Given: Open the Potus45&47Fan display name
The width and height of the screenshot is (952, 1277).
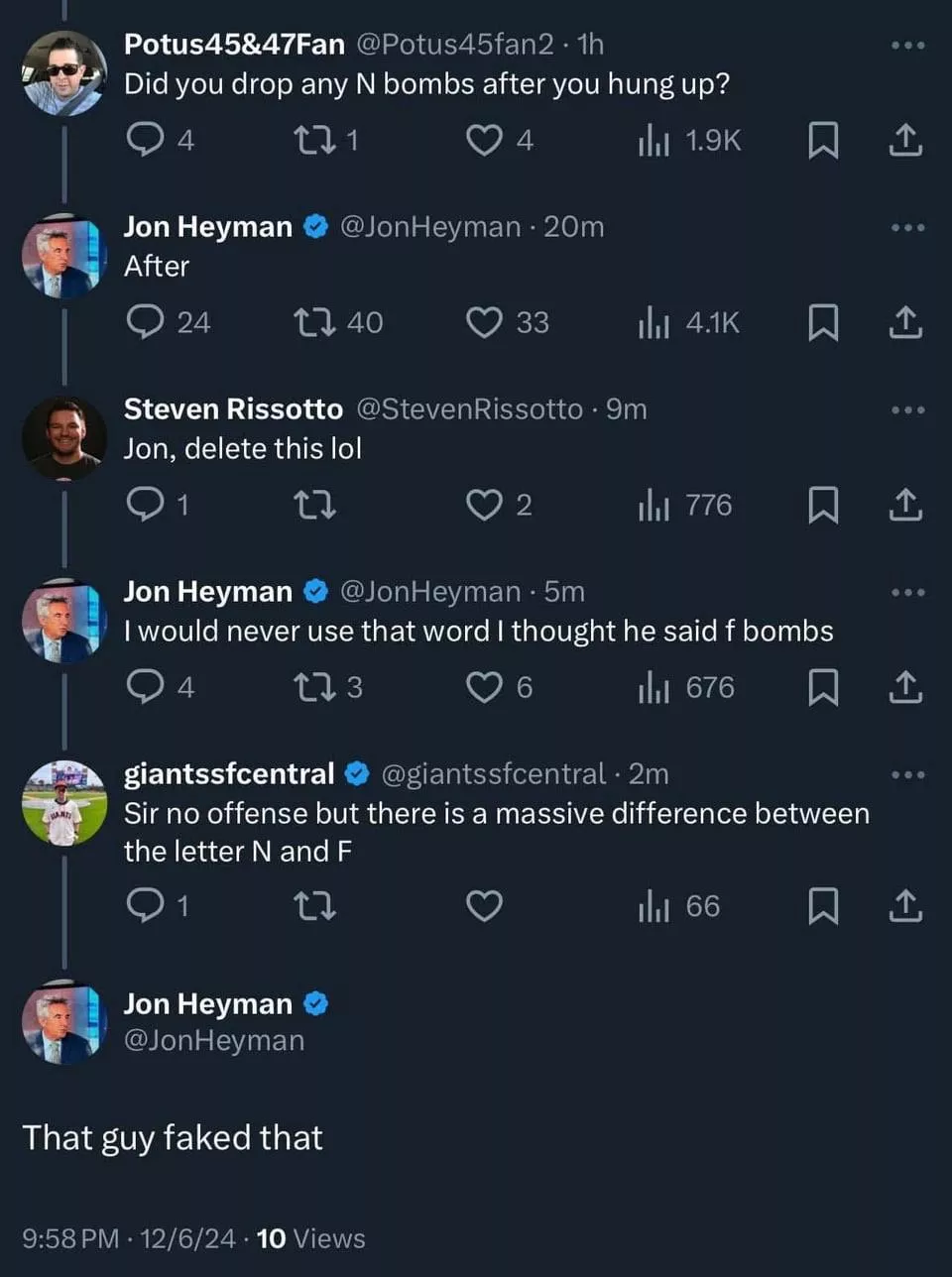Looking at the screenshot, I should pos(234,44).
